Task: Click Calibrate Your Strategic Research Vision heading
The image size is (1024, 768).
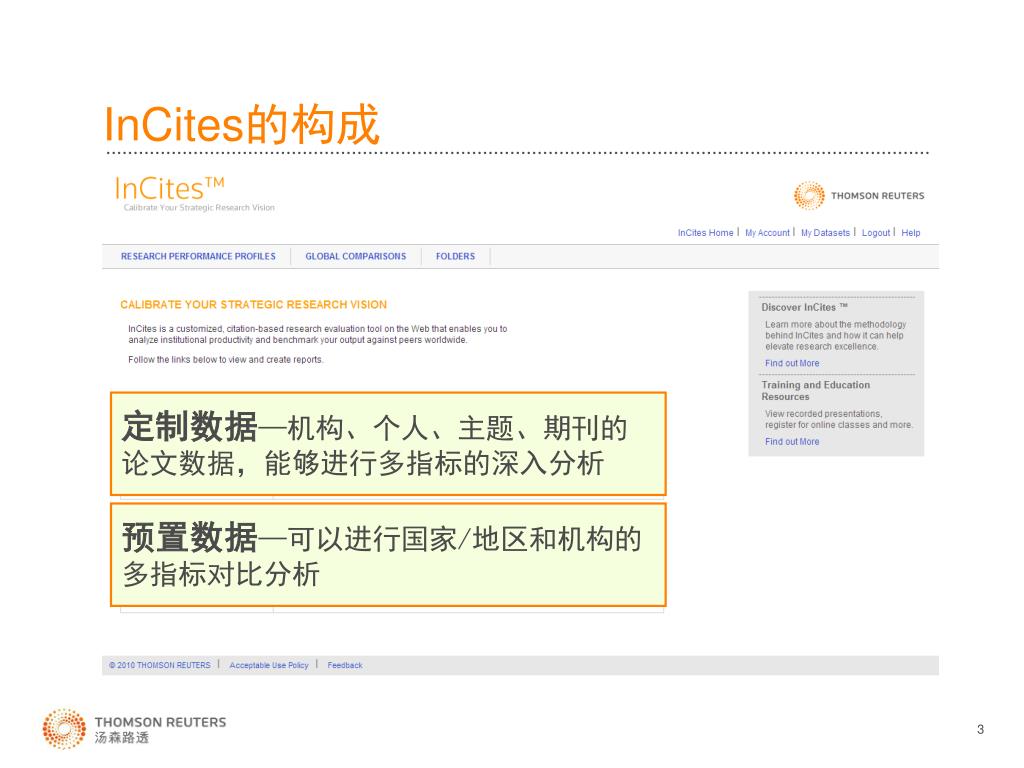Action: pos(253,305)
